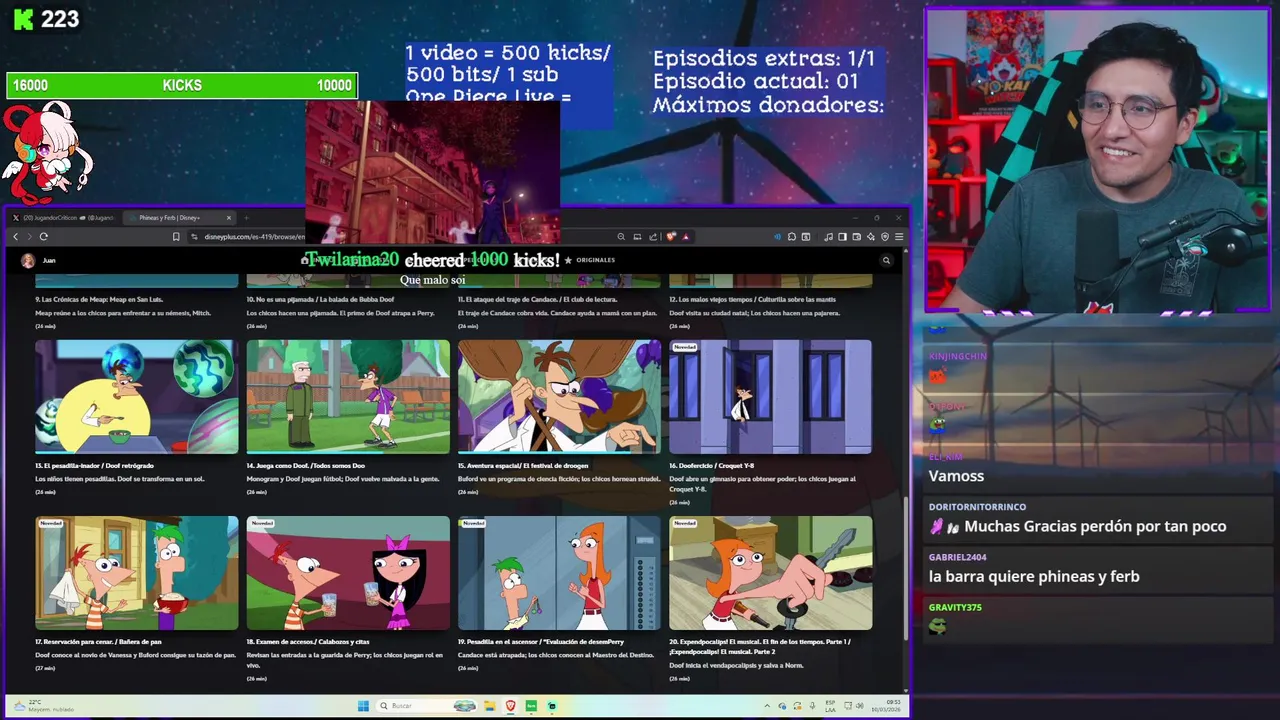
Task: Open the Windows Start button
Action: click(363, 706)
